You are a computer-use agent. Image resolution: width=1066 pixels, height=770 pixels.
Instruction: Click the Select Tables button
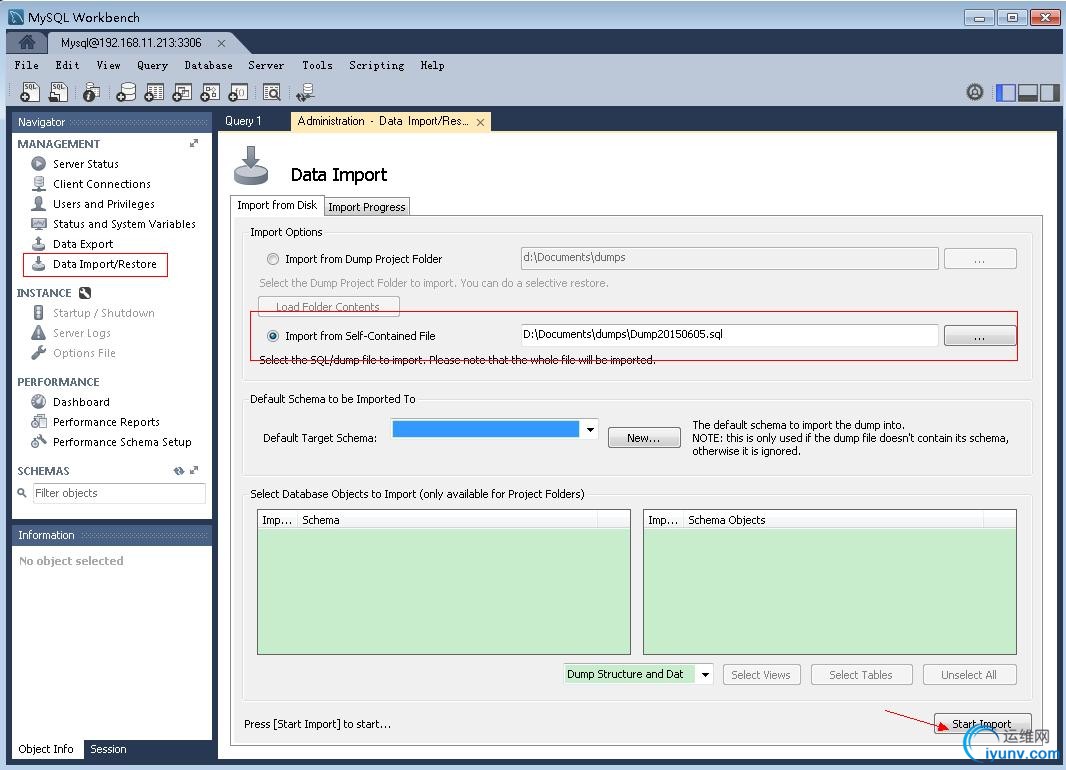tap(861, 675)
